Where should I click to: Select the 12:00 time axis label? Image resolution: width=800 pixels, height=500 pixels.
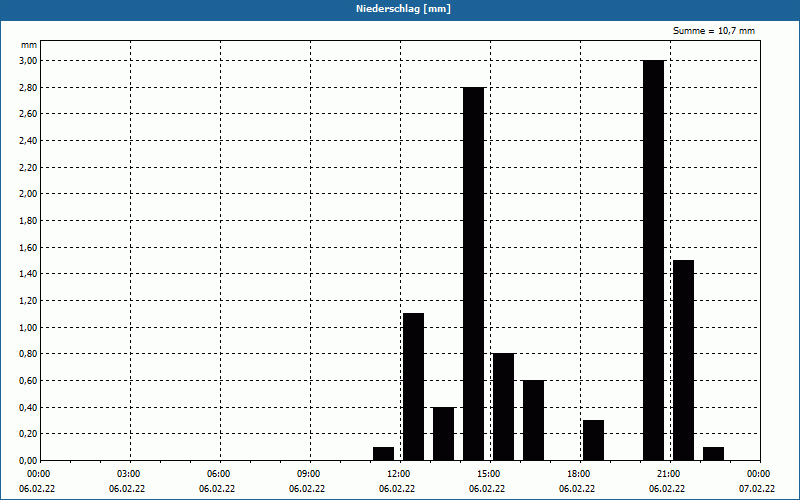[x=400, y=474]
